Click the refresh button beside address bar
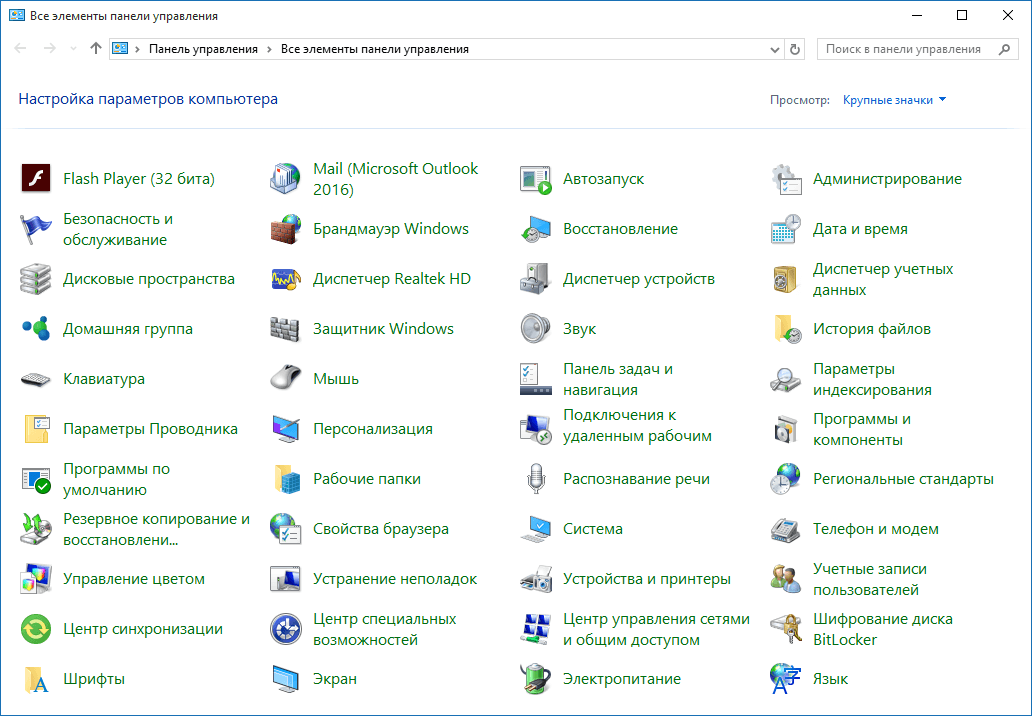Viewport: 1032px width, 716px height. [x=796, y=49]
